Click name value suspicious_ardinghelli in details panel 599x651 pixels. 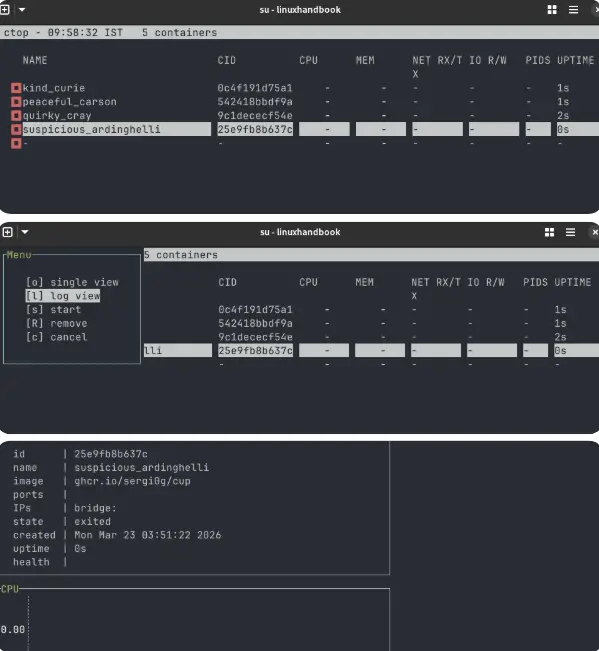[x=142, y=467]
